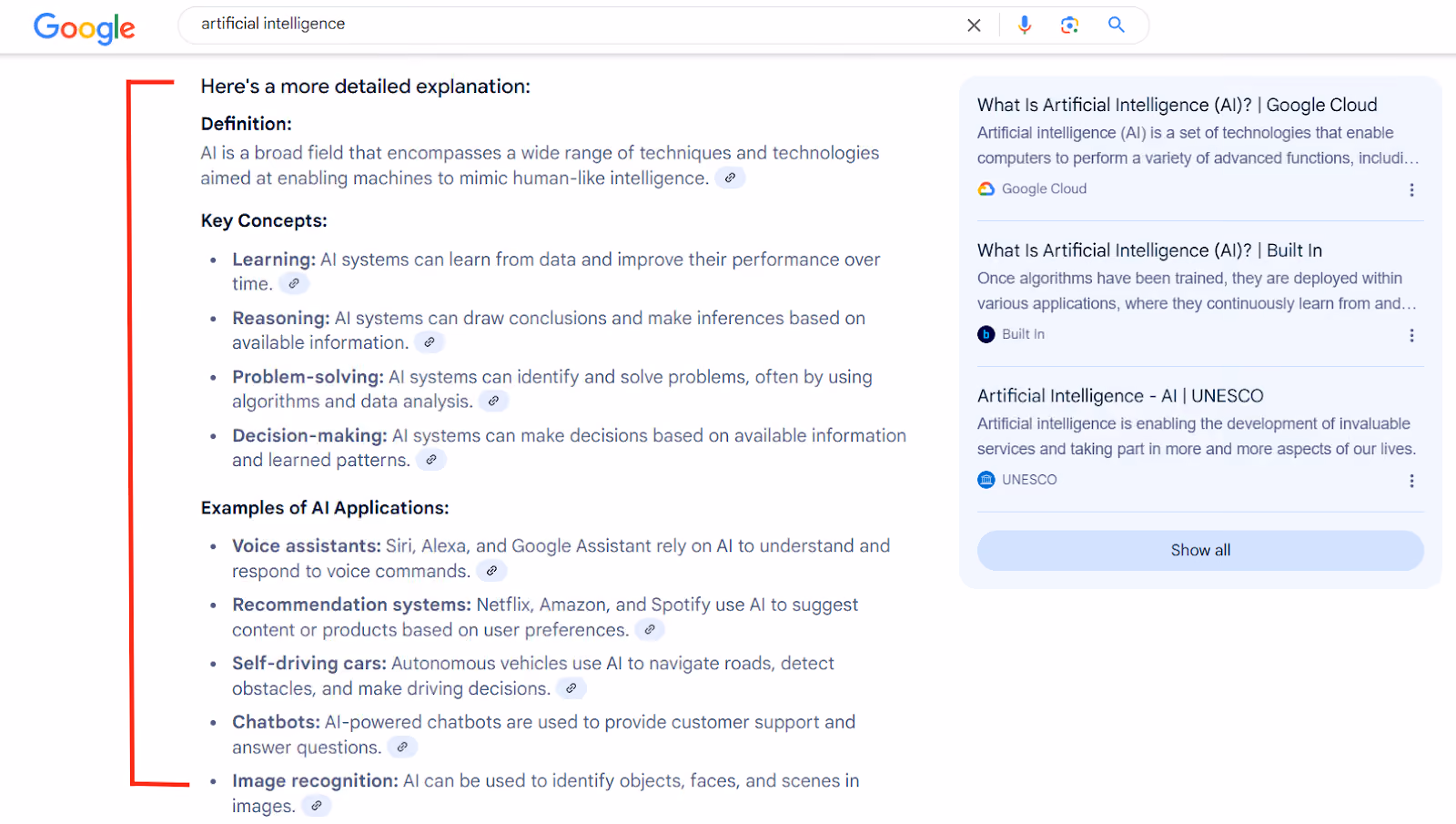Screen dimensions: 1456x824
Task: Click the 'Key Concepts:' heading
Action: point(264,221)
